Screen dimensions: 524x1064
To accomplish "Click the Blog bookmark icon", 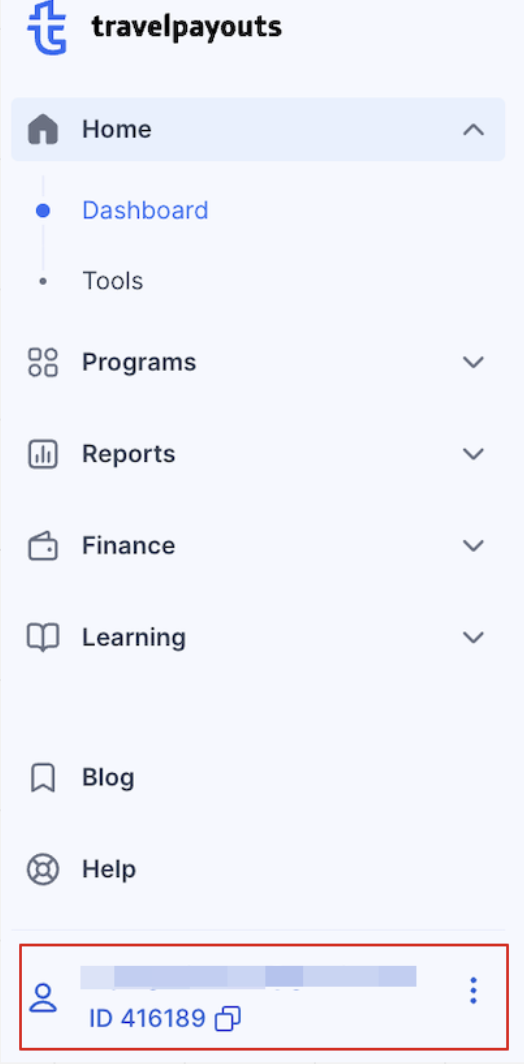I will pos(43,778).
